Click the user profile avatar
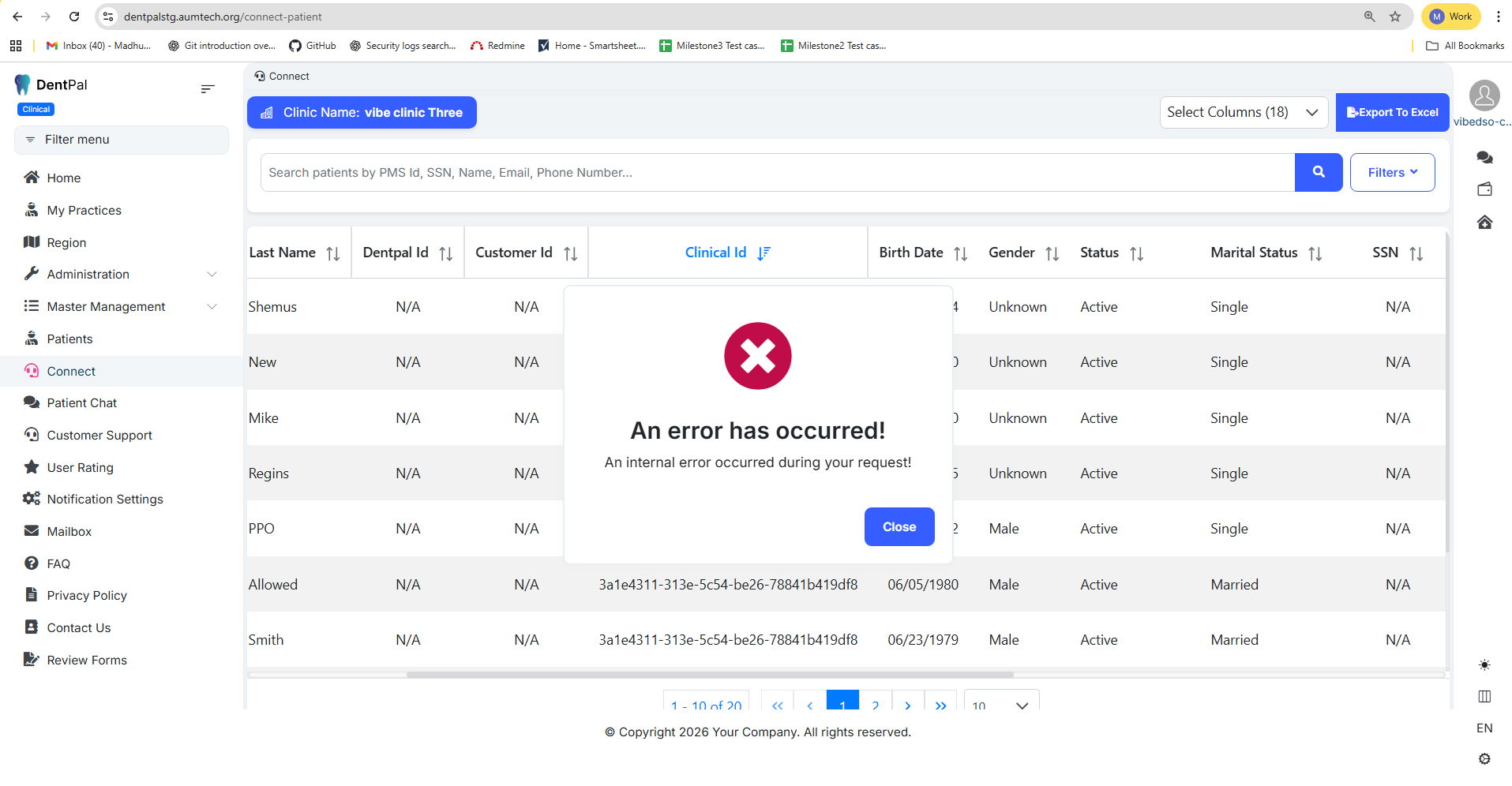This screenshot has height=786, width=1512. coord(1484,95)
